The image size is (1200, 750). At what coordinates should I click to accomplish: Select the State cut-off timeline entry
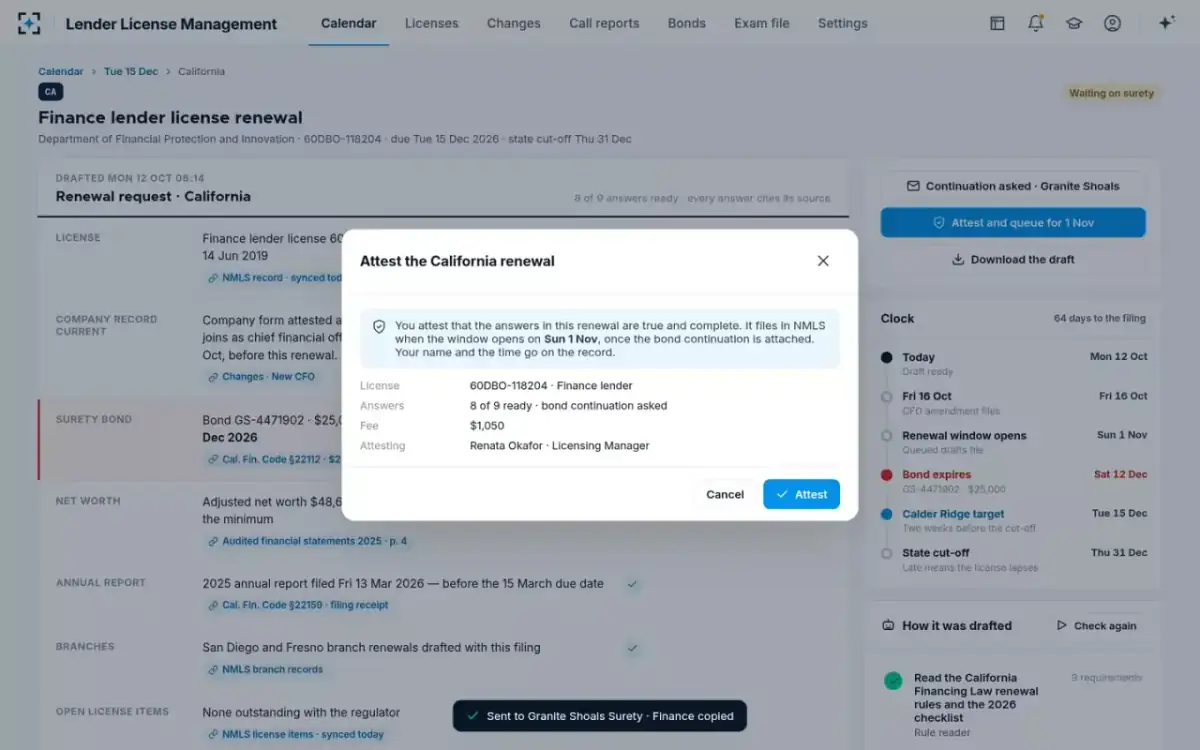pyautogui.click(x=1013, y=559)
